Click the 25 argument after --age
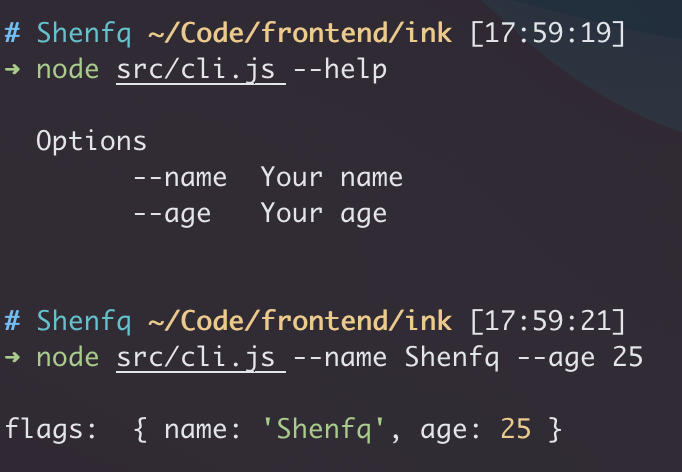682x472 pixels. tap(627, 357)
